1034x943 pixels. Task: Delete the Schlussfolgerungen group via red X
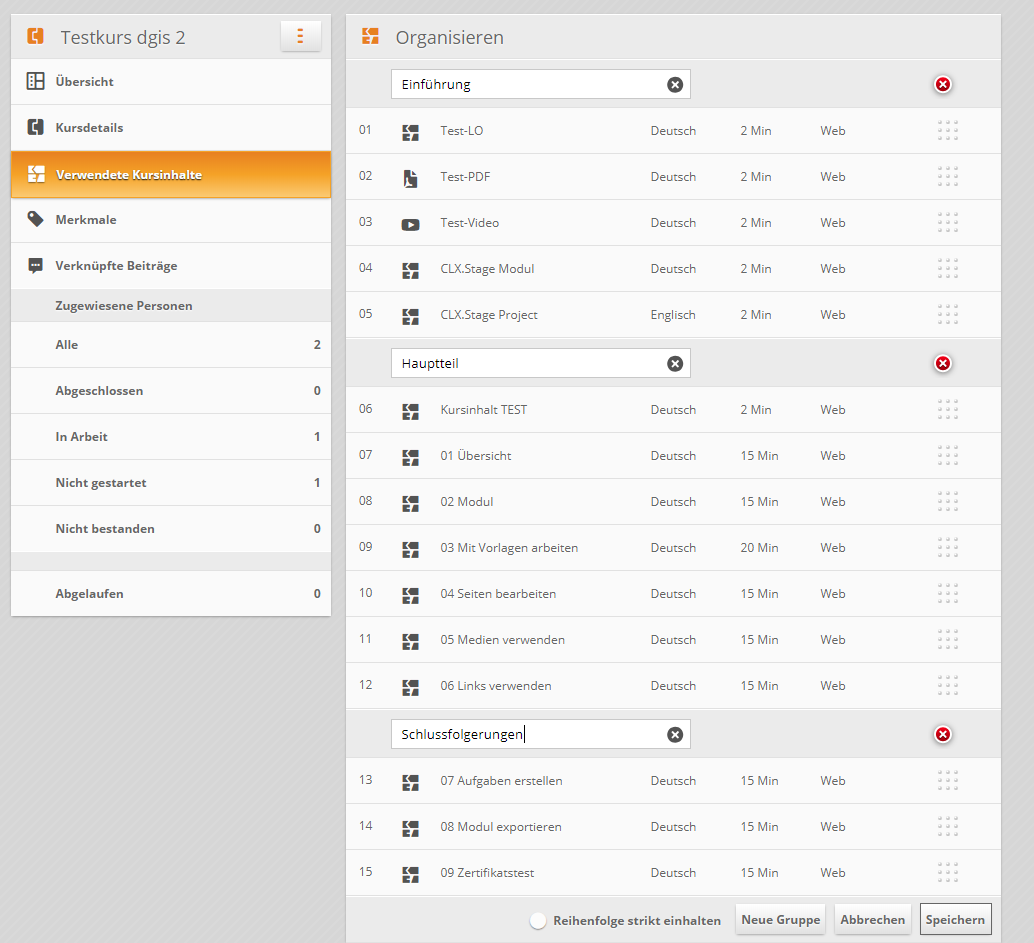(x=942, y=735)
